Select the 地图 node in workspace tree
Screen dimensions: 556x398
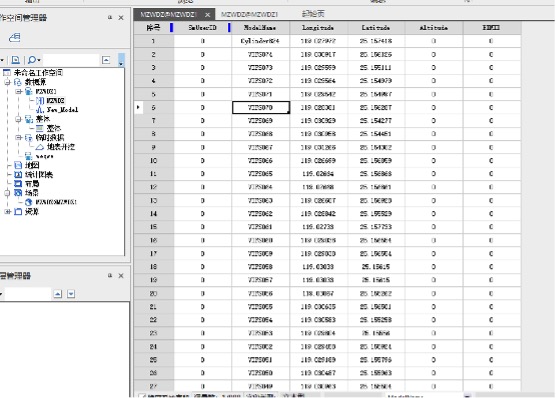click(32, 165)
